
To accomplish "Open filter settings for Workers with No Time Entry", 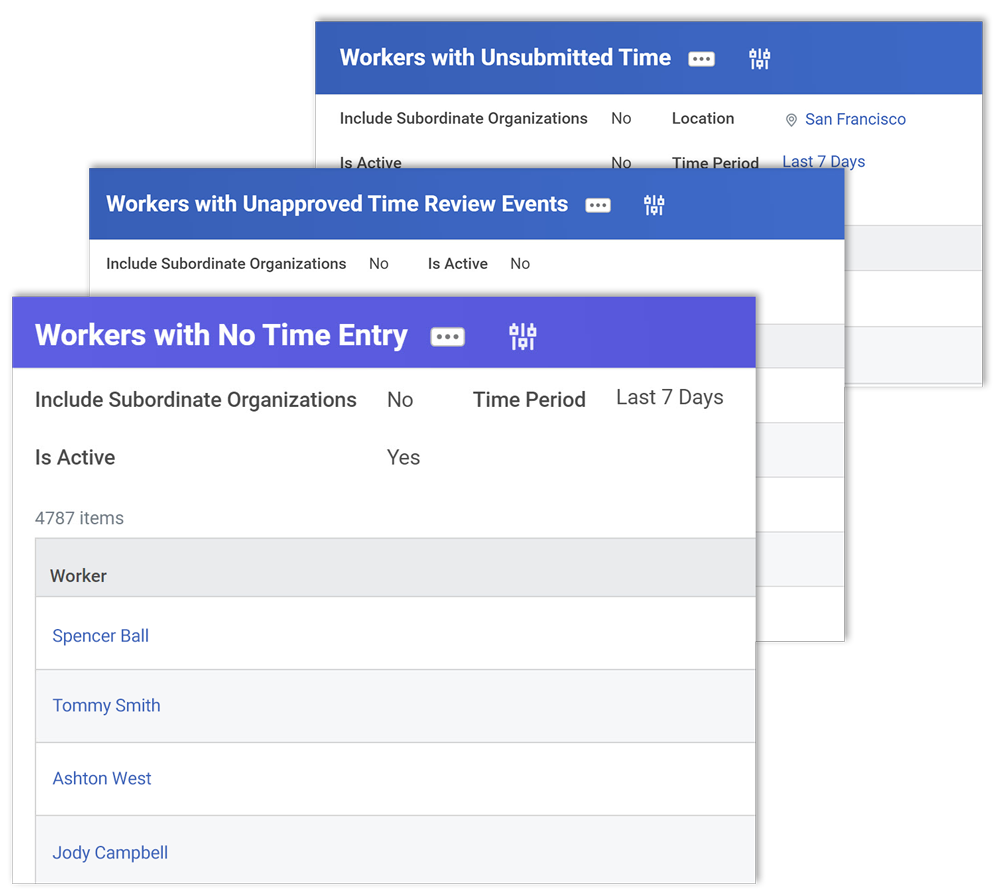I will coord(522,336).
